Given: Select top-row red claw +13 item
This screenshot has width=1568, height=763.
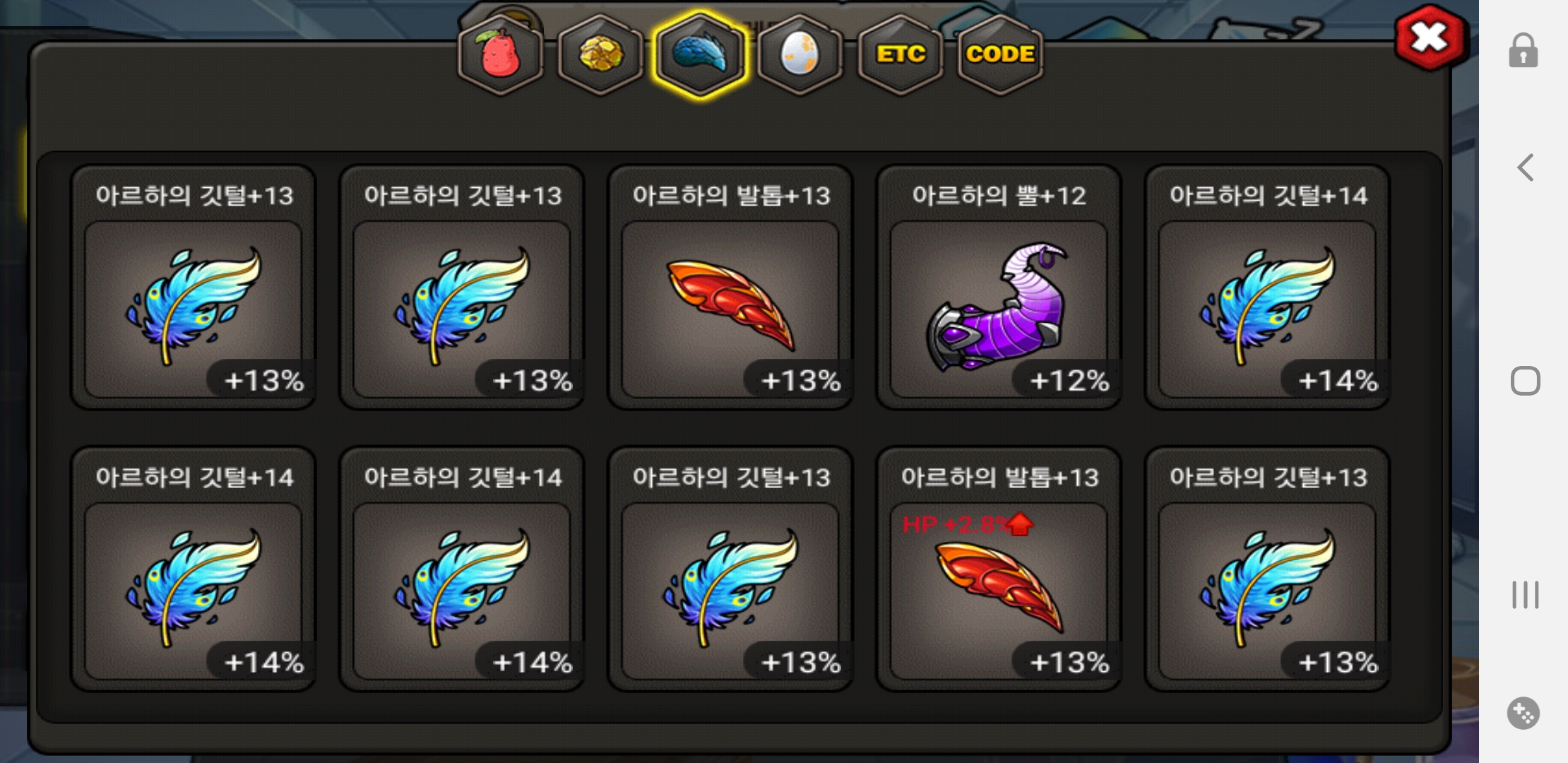Looking at the screenshot, I should point(730,288).
